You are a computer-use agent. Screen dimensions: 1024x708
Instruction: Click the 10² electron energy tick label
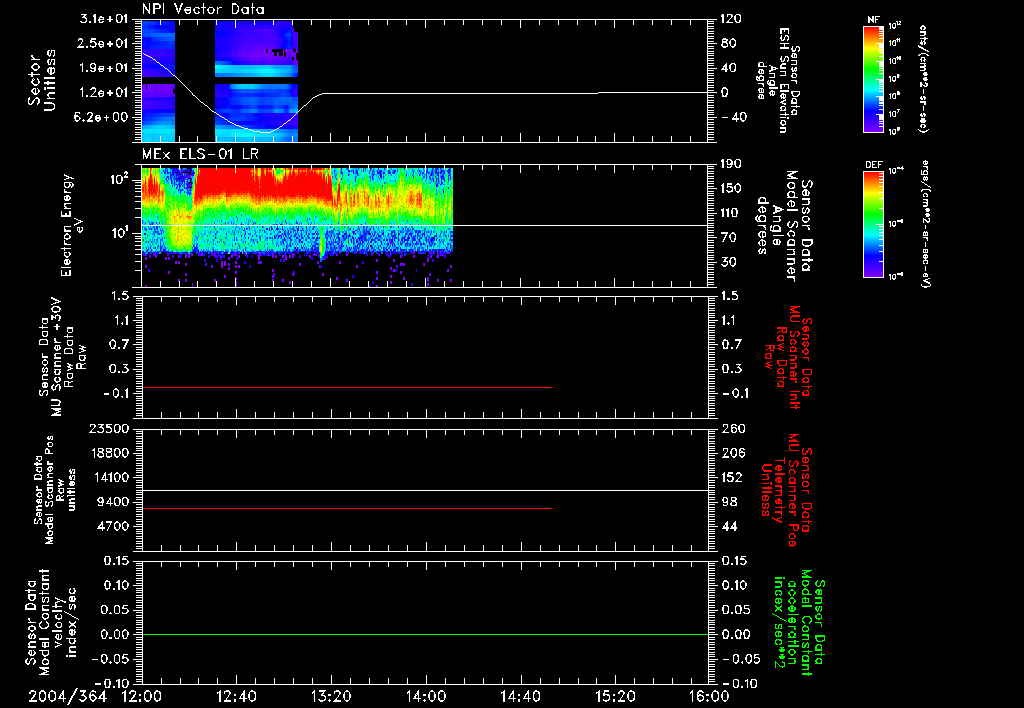tap(119, 178)
